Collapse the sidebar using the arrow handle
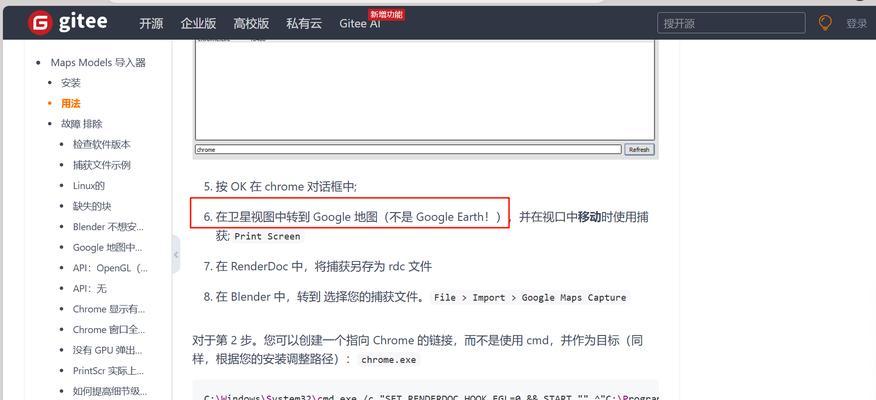Viewport: 876px width, 400px height. [176, 255]
